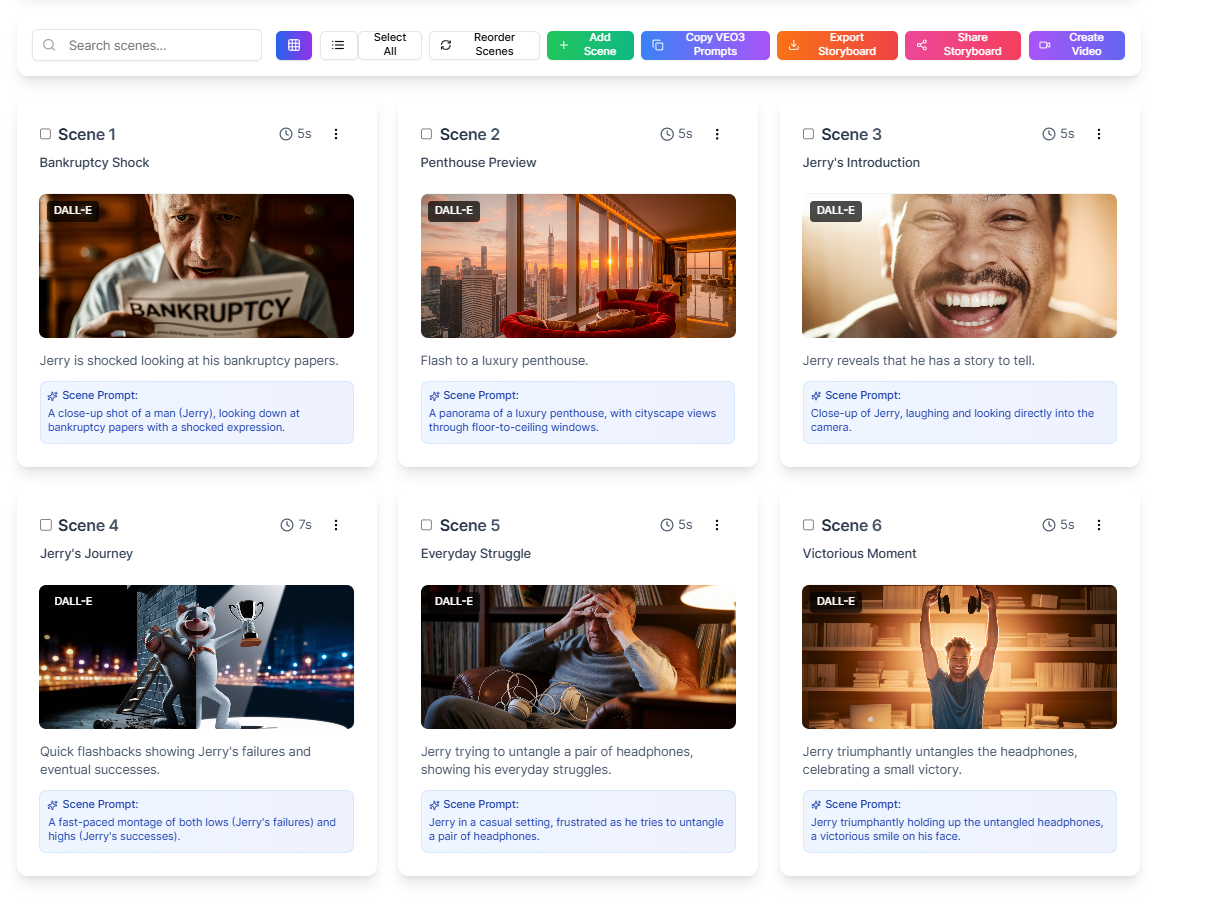Image resolution: width=1209 pixels, height=899 pixels.
Task: Click the refresh icon on Reorder Scenes
Action: point(444,45)
